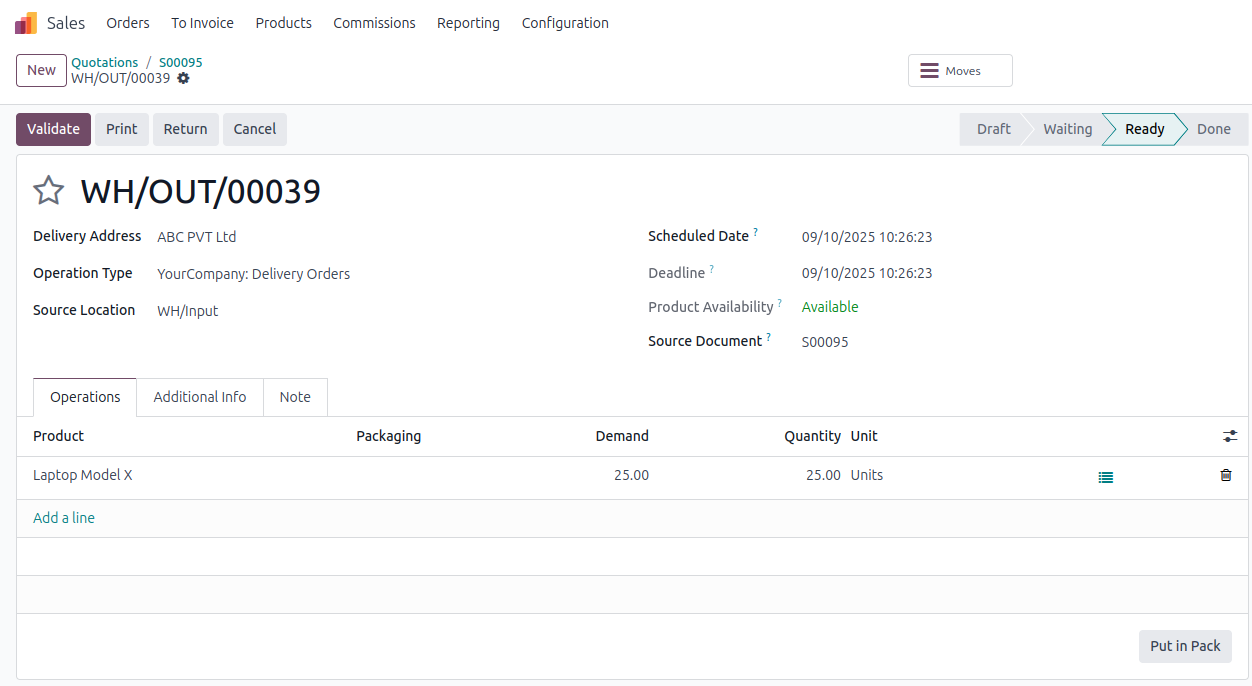Open the S00095 quotation breadcrumb link
Viewport: 1252px width, 686px height.
pyautogui.click(x=180, y=62)
